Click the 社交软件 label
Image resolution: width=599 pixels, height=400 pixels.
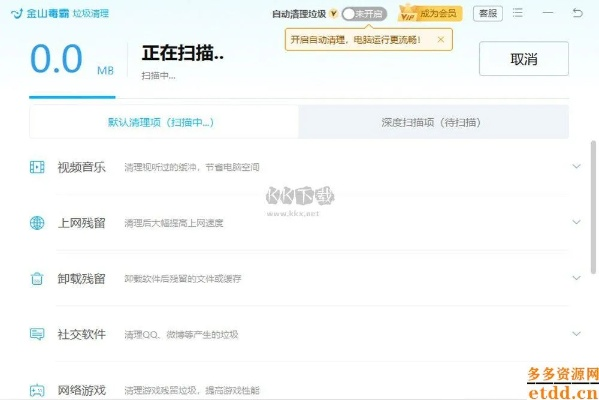[81, 334]
